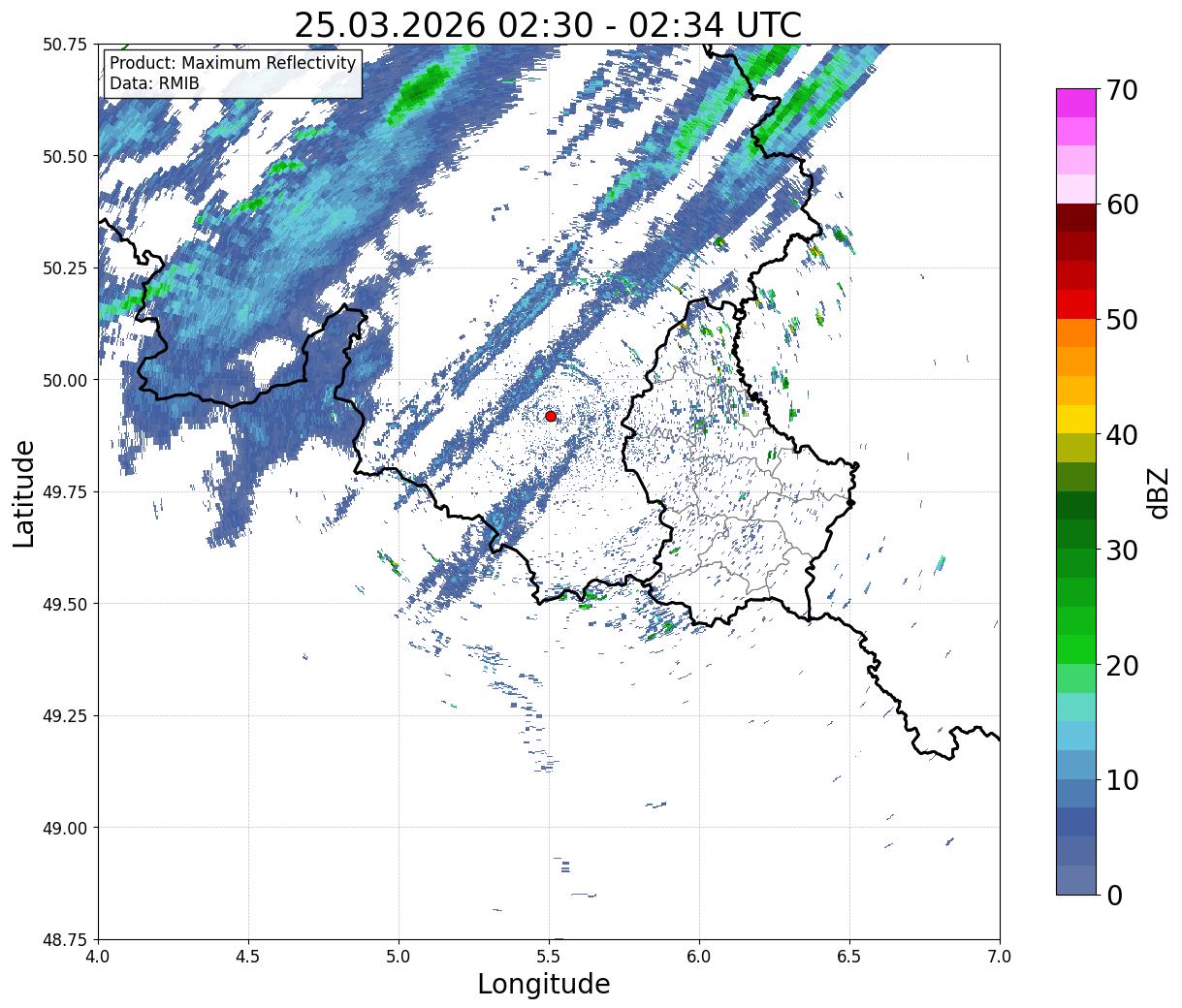Click longitude tick label 5.5
The height and width of the screenshot is (1008, 1182).
549,956
